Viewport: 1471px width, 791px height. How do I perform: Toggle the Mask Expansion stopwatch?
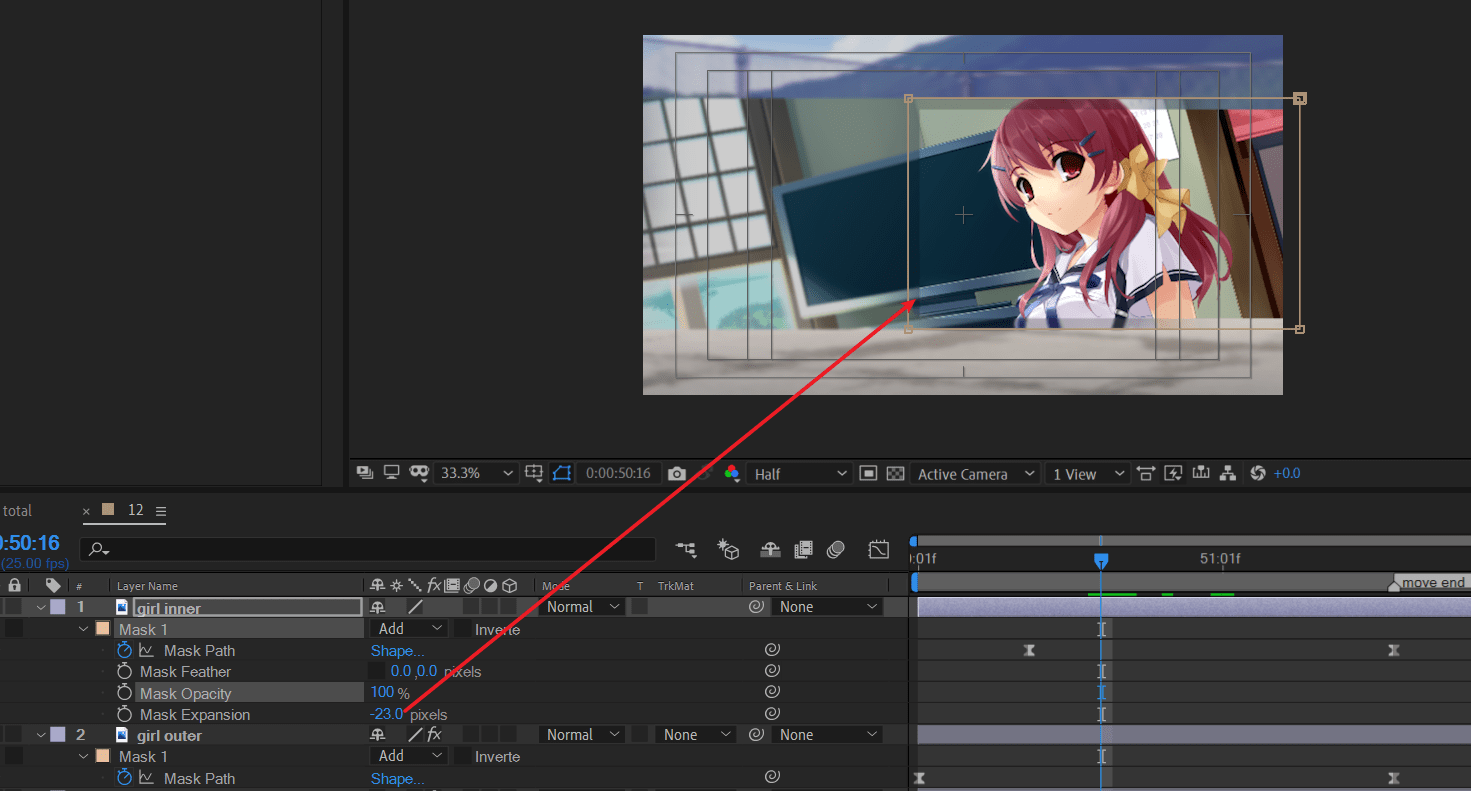click(x=124, y=714)
